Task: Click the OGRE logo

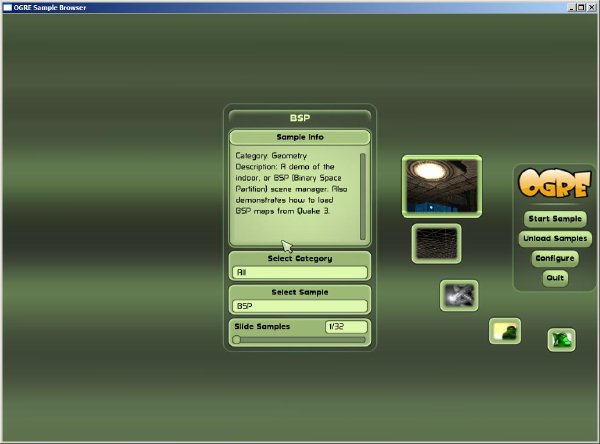Action: [554, 184]
